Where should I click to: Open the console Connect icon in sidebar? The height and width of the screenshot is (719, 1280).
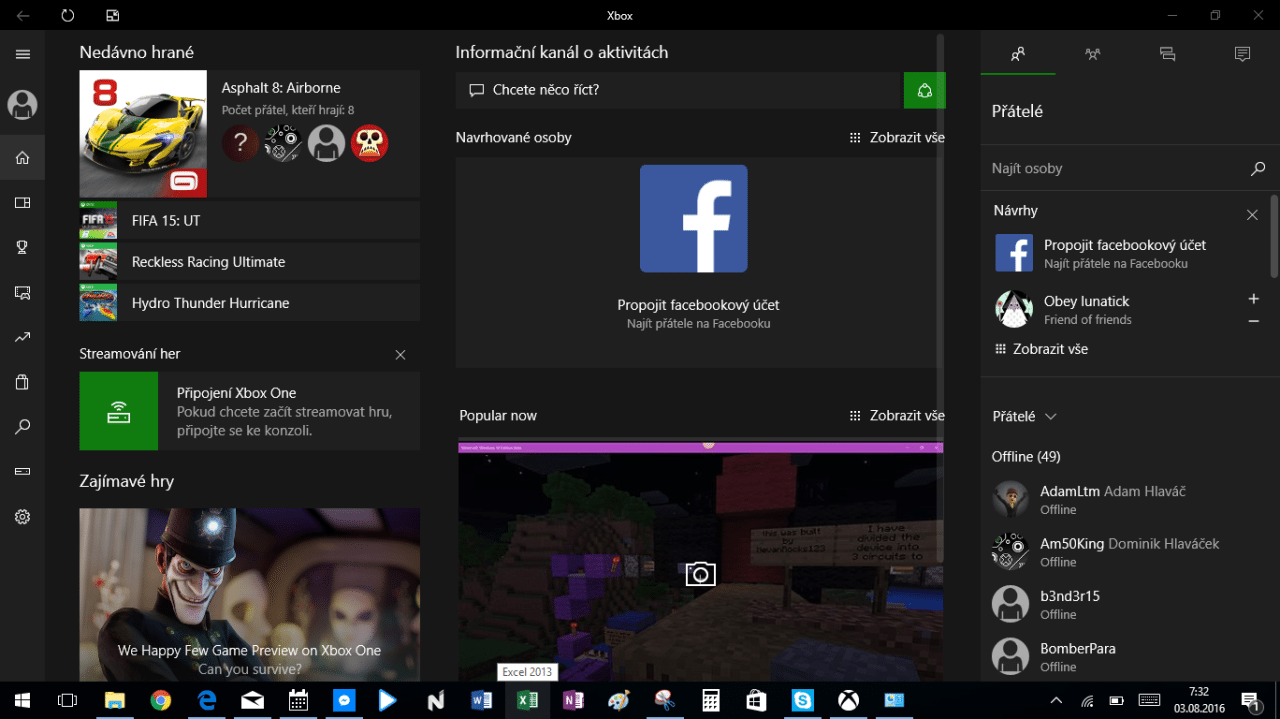coord(23,471)
